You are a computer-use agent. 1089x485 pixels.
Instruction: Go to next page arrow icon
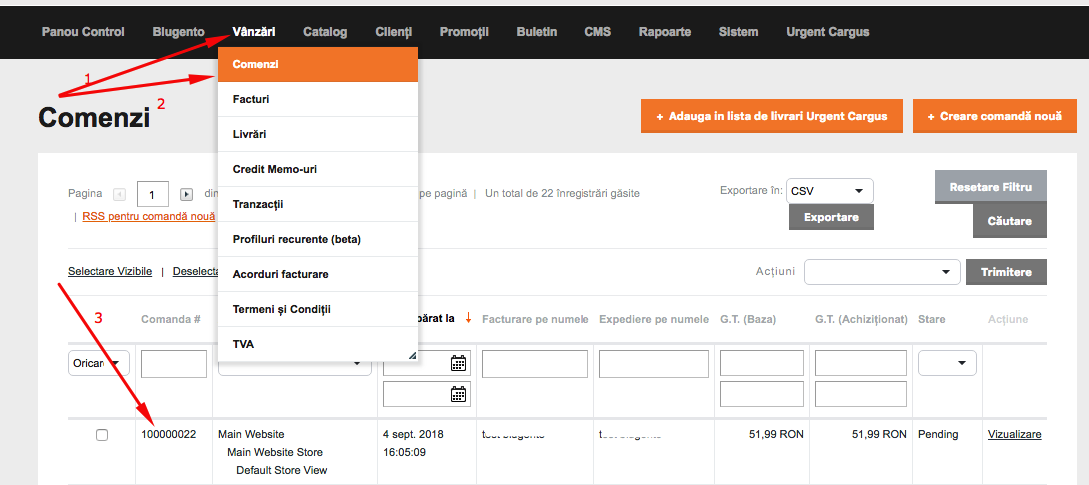[x=186, y=194]
